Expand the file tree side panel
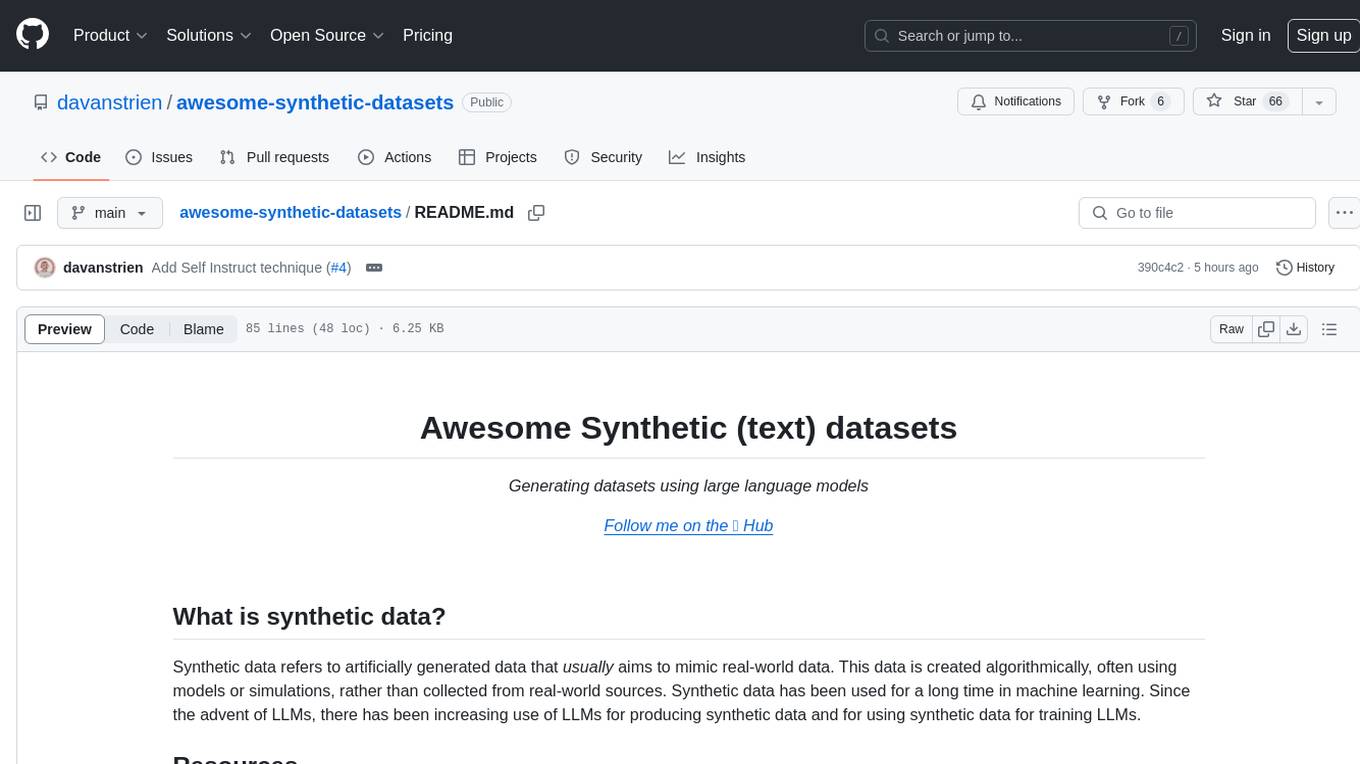Image resolution: width=1360 pixels, height=764 pixels. 33,213
